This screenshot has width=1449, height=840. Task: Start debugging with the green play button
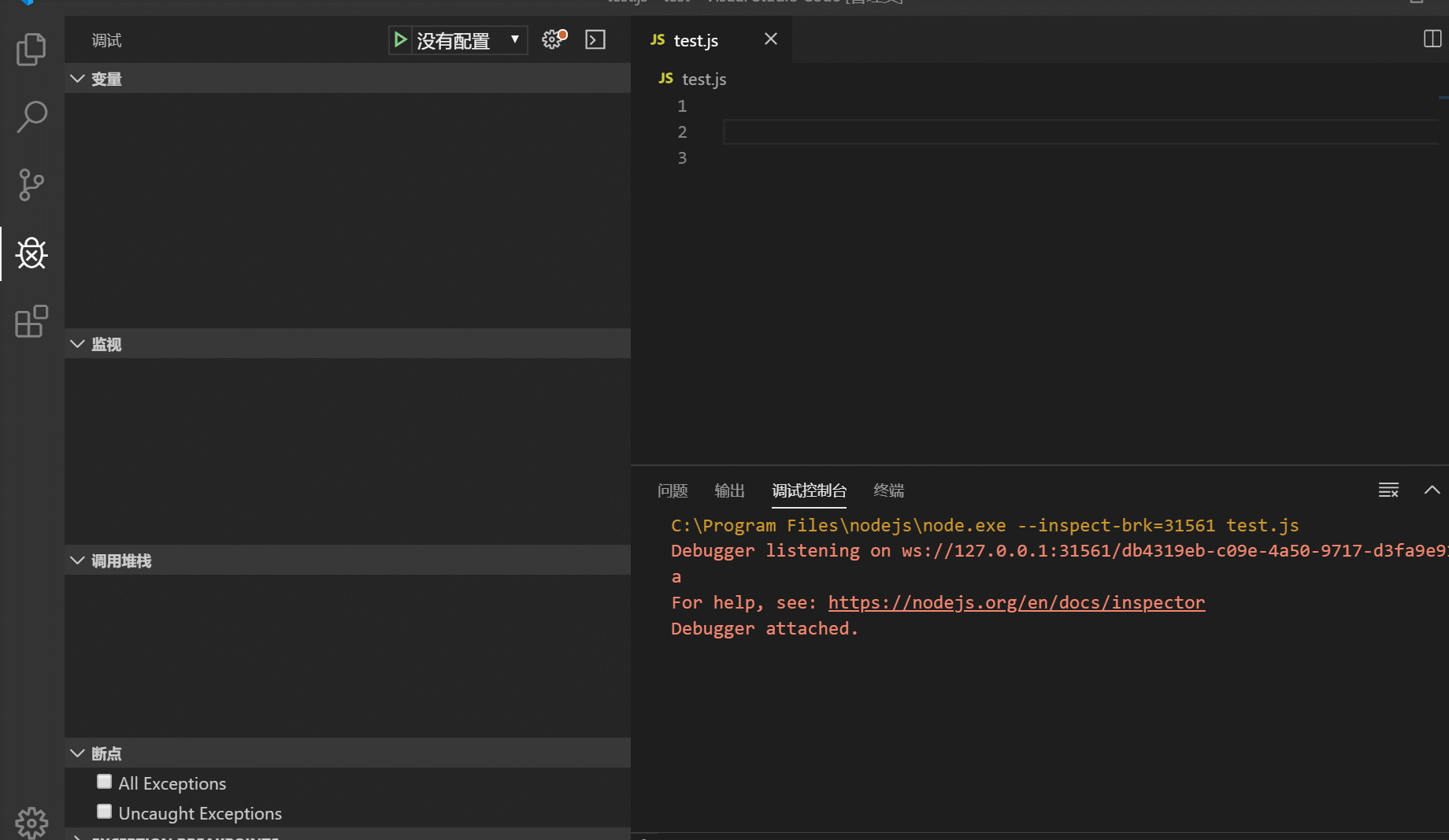coord(401,39)
